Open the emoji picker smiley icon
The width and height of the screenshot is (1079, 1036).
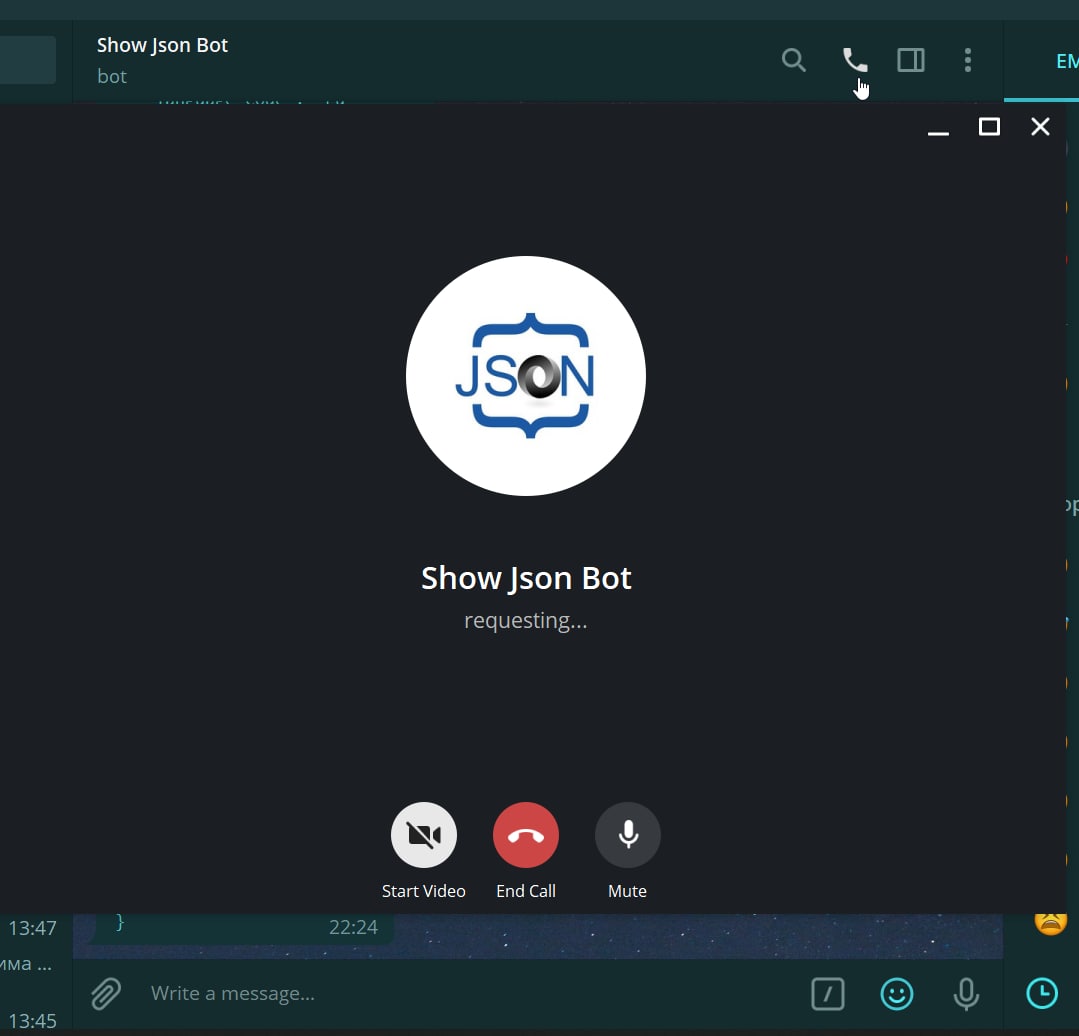point(897,994)
